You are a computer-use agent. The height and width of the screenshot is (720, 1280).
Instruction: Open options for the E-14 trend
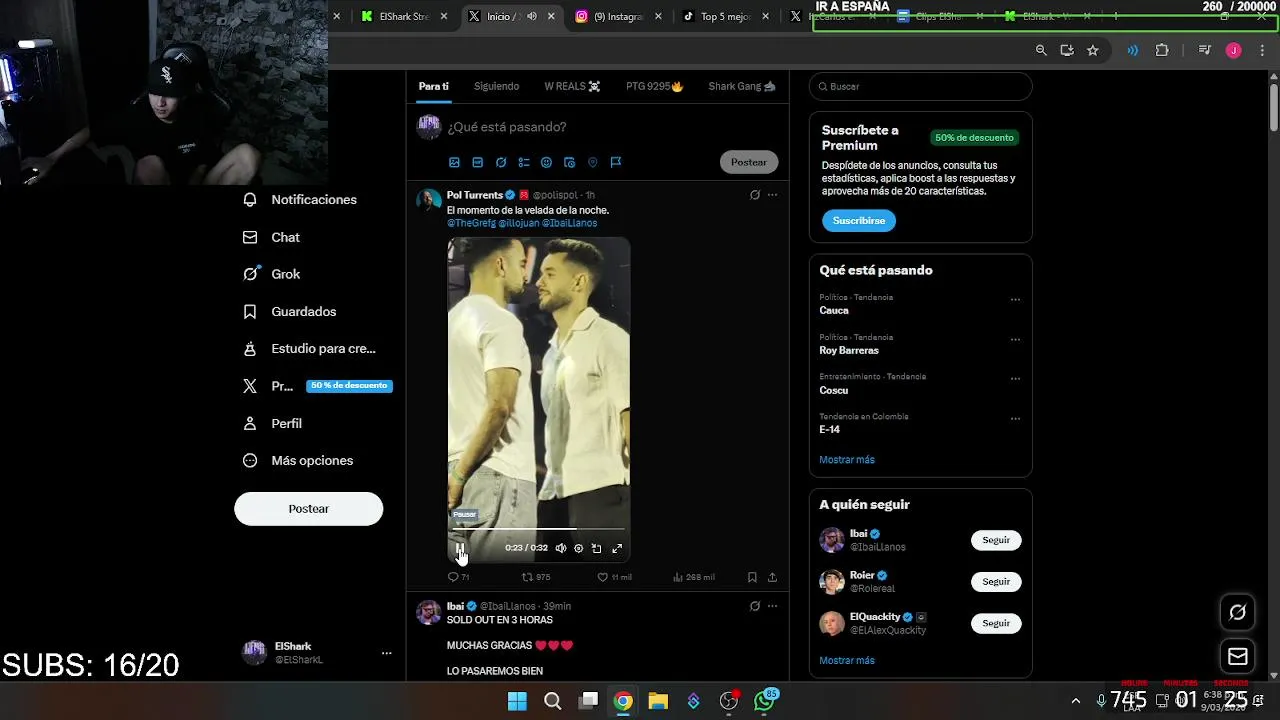tap(1015, 418)
